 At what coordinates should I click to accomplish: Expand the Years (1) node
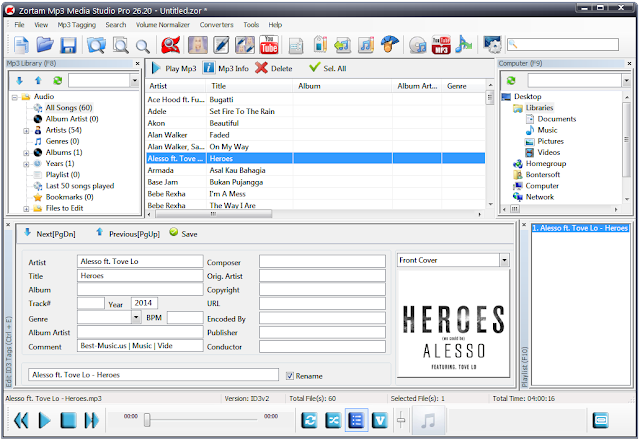(x=26, y=164)
